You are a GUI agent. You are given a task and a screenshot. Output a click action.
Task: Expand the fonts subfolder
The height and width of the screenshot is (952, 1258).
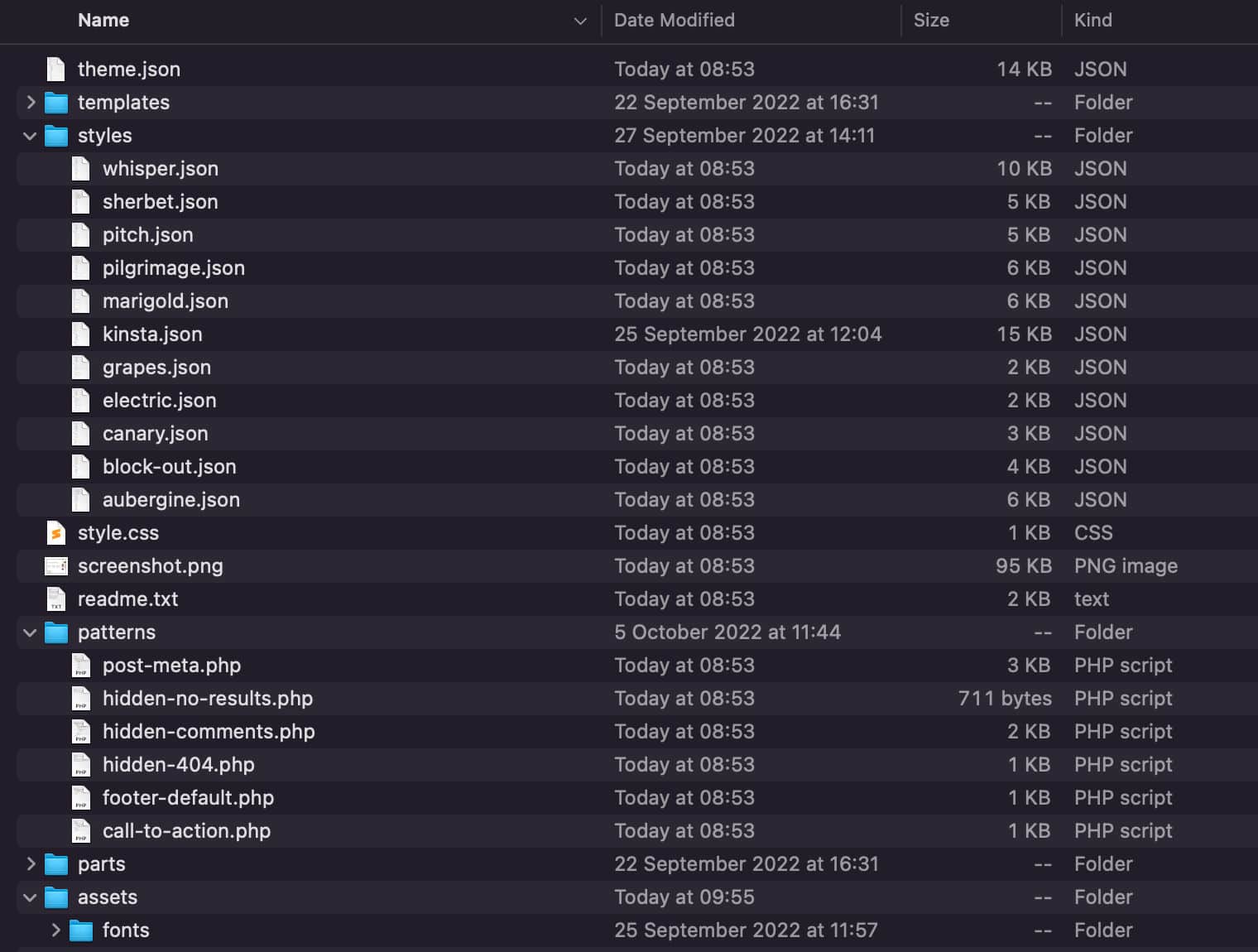pyautogui.click(x=55, y=930)
